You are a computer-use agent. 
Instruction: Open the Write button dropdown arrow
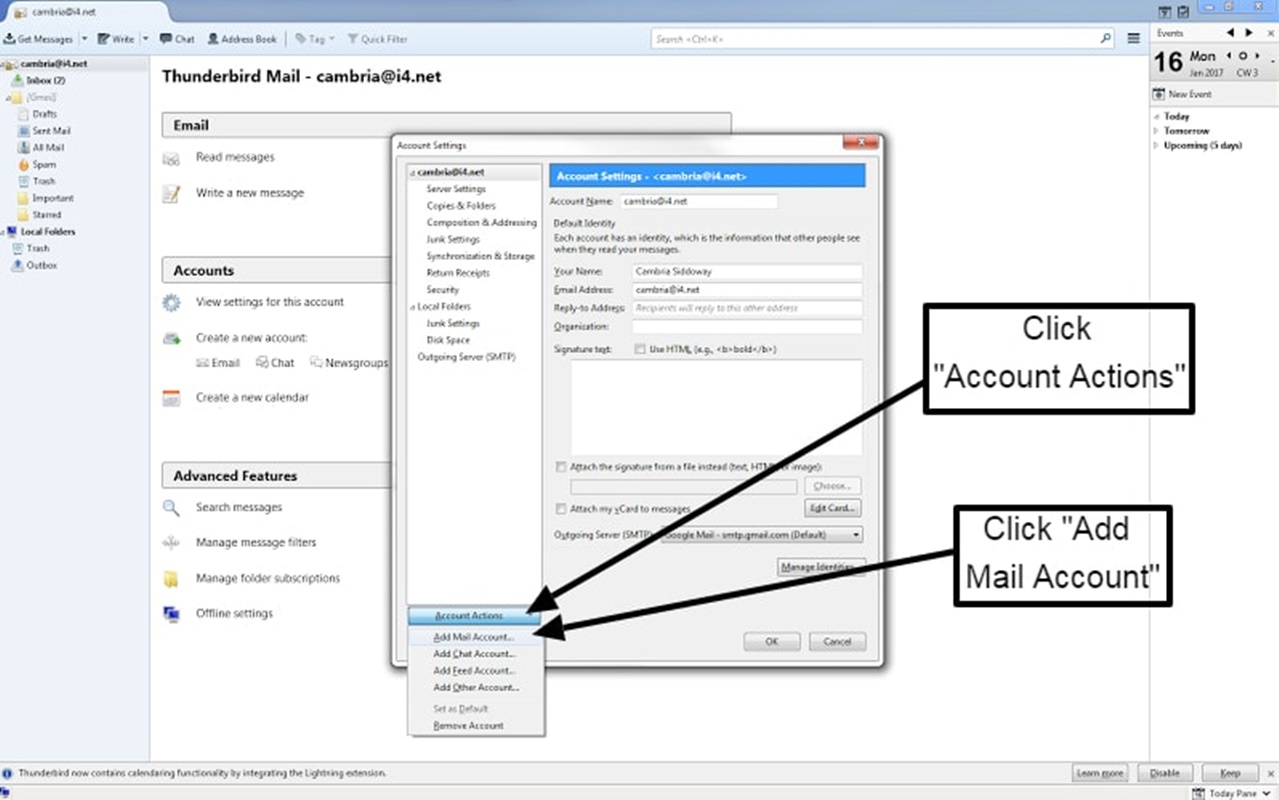point(145,39)
